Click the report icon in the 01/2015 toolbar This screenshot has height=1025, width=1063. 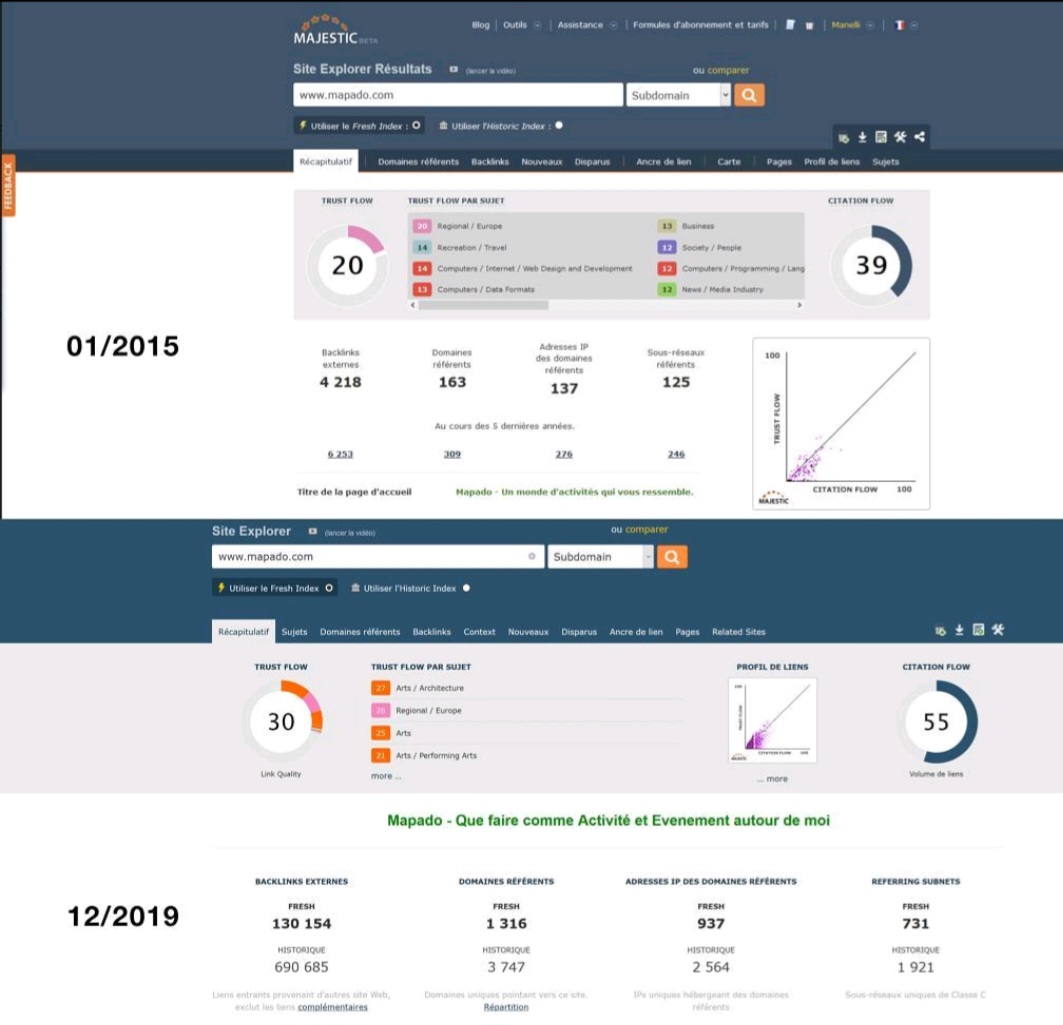[881, 137]
